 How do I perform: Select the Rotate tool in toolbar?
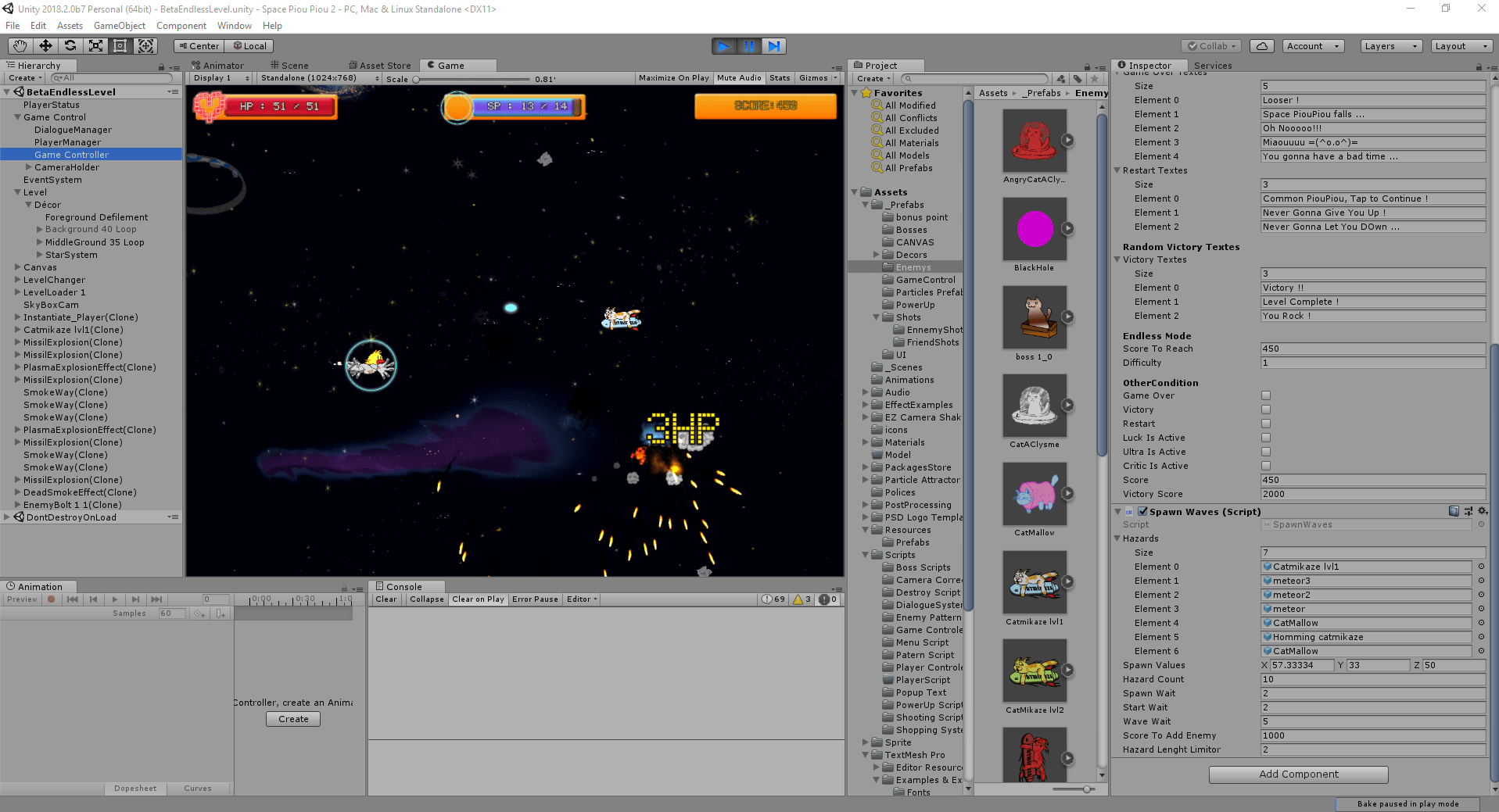pyautogui.click(x=70, y=46)
